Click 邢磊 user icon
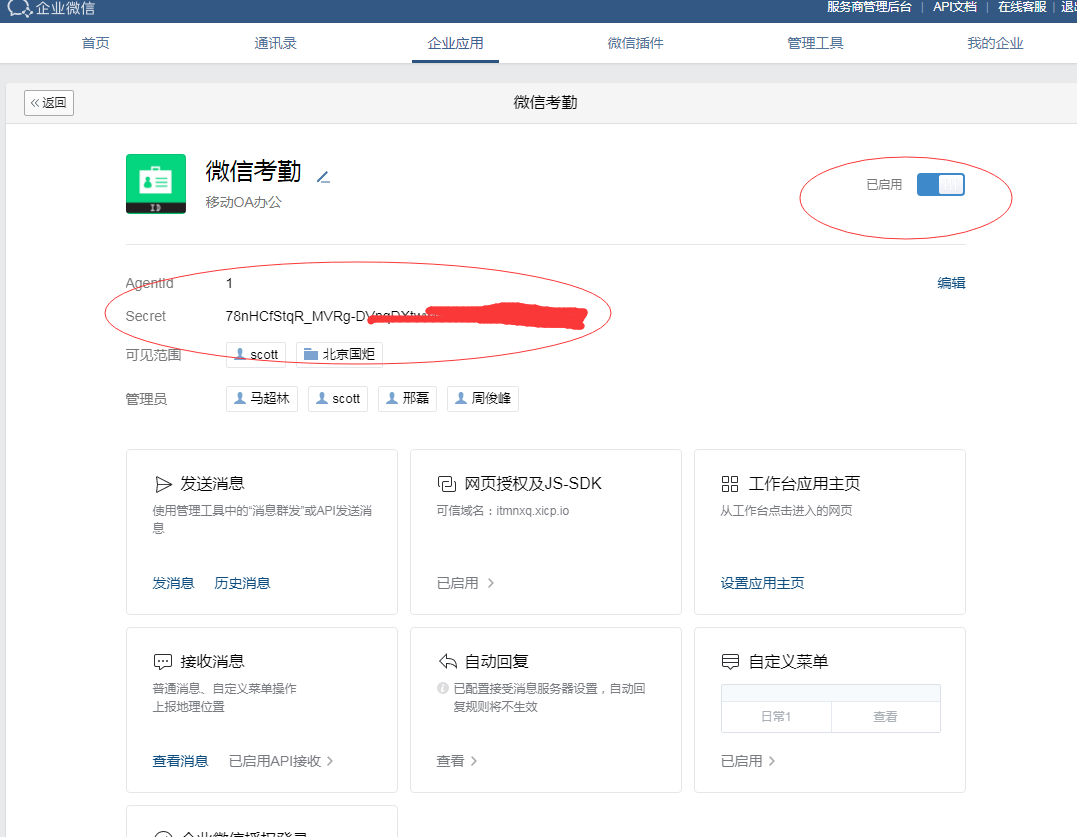The height and width of the screenshot is (837, 1077). 392,398
